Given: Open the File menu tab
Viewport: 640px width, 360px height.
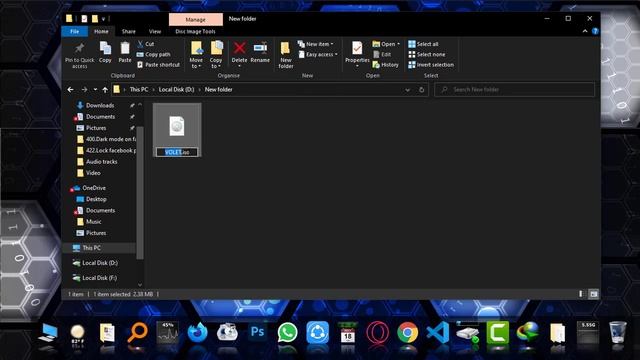Looking at the screenshot, I should [x=75, y=31].
